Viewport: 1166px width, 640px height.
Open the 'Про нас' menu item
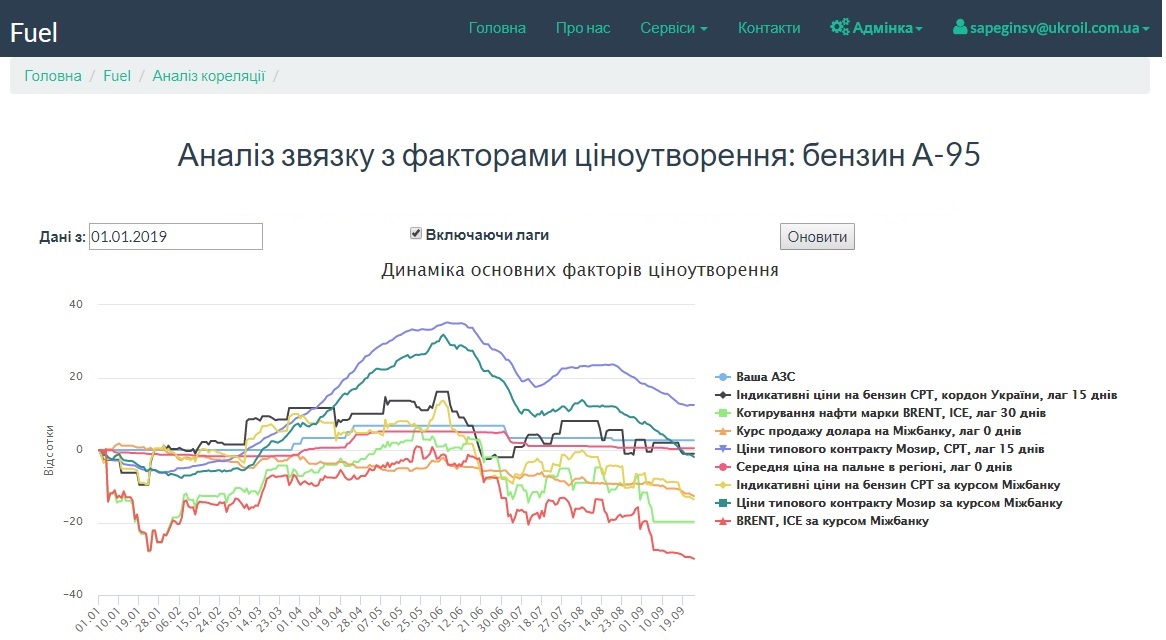583,28
